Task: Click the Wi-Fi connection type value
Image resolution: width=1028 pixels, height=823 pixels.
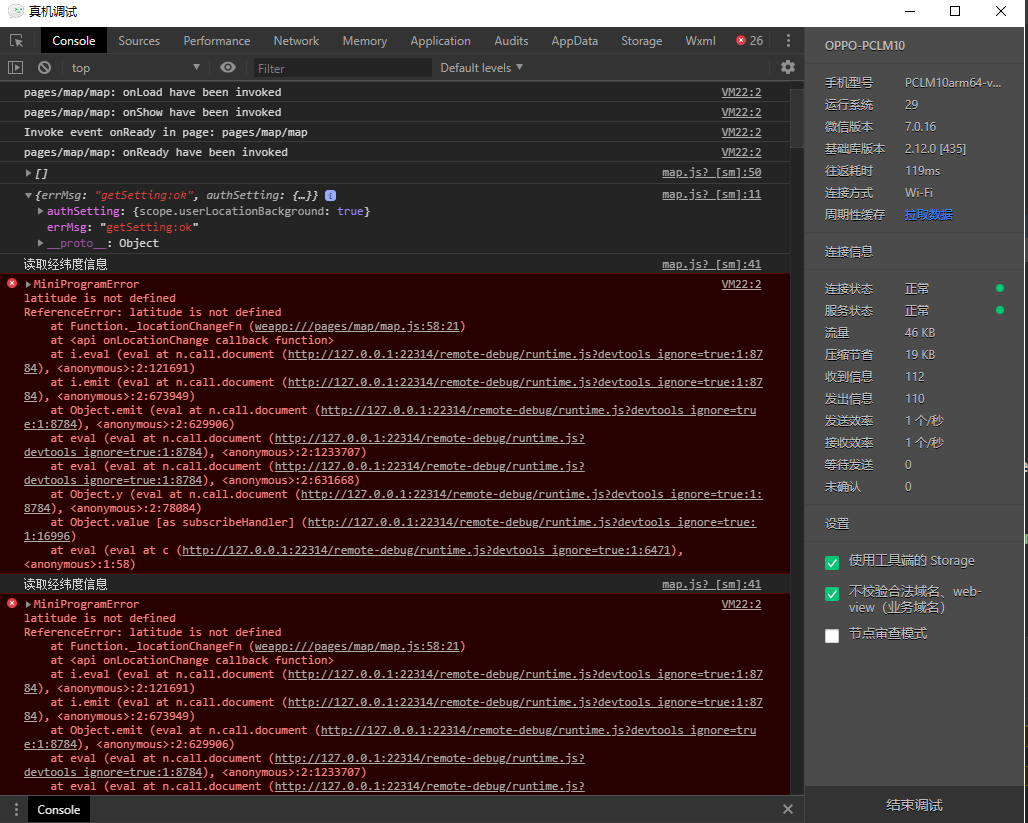Action: [x=919, y=193]
